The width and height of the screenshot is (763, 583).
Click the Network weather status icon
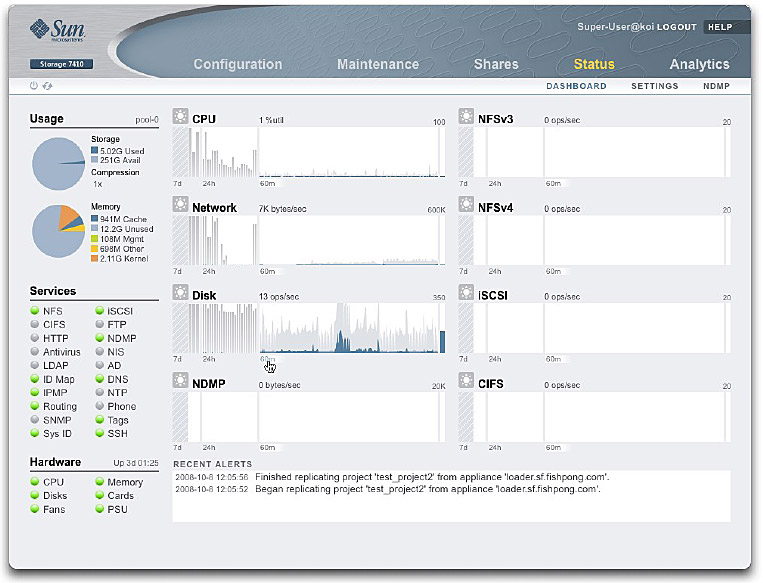[x=180, y=206]
